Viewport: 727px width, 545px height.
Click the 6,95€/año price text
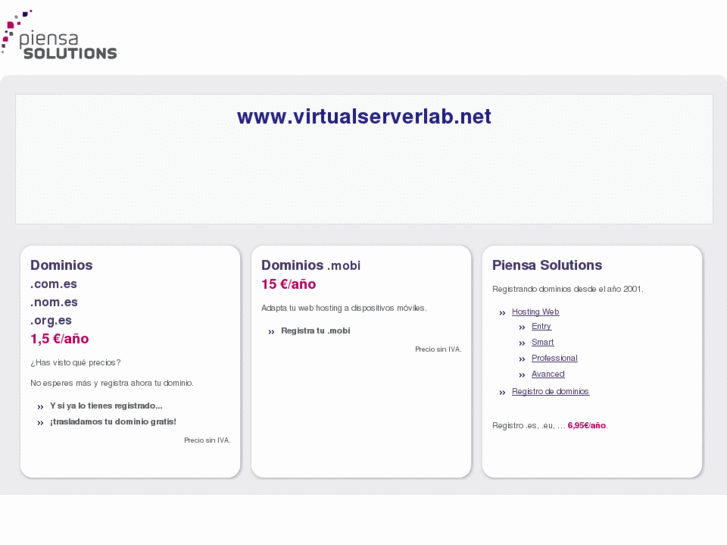pyautogui.click(x=587, y=425)
